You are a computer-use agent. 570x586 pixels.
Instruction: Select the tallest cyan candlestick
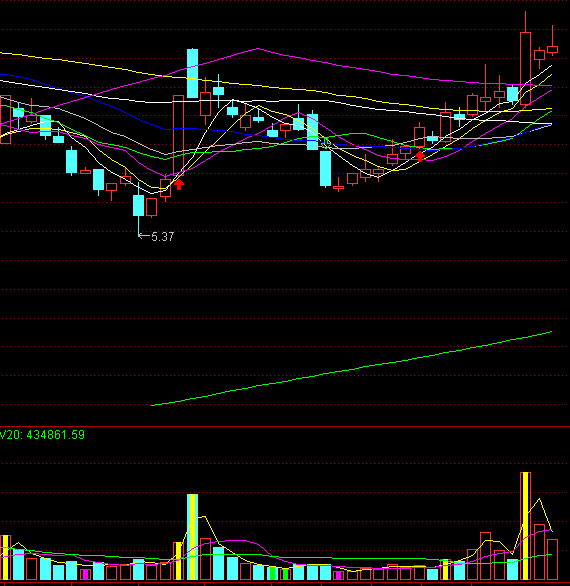tap(192, 73)
